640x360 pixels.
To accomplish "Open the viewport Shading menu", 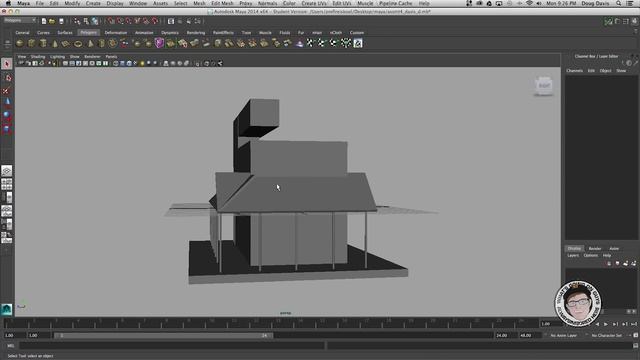I will coord(38,57).
